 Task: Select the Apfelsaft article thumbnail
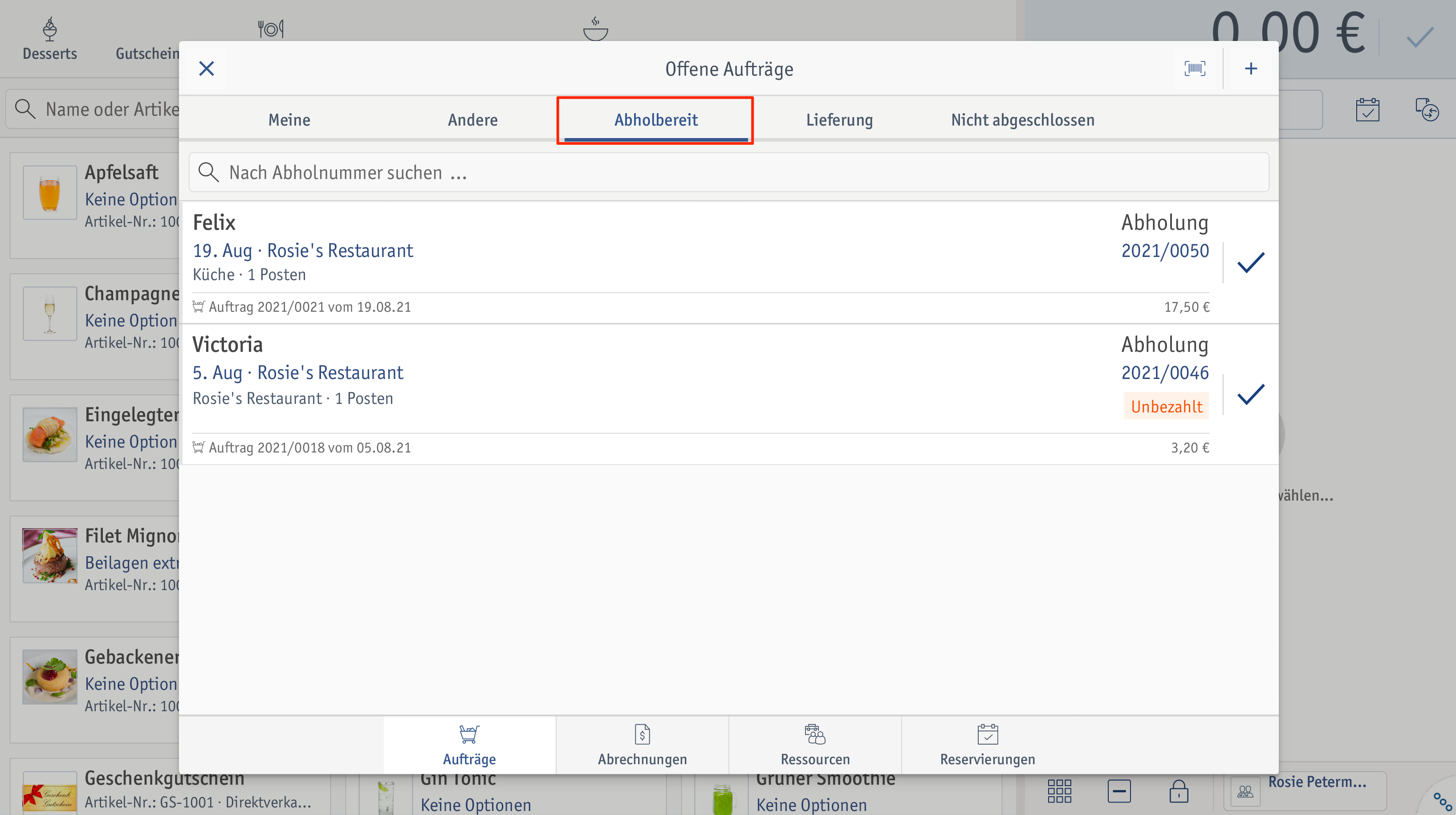pos(50,192)
